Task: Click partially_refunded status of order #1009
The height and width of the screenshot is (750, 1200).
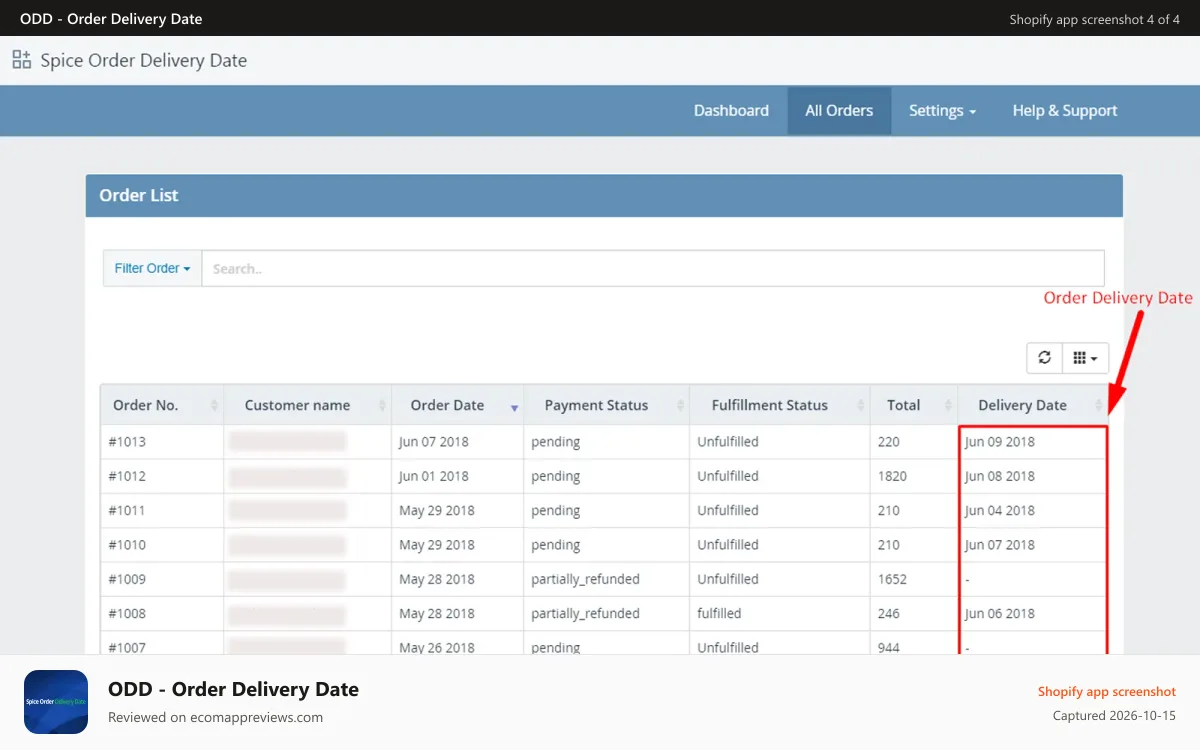Action: (x=585, y=579)
